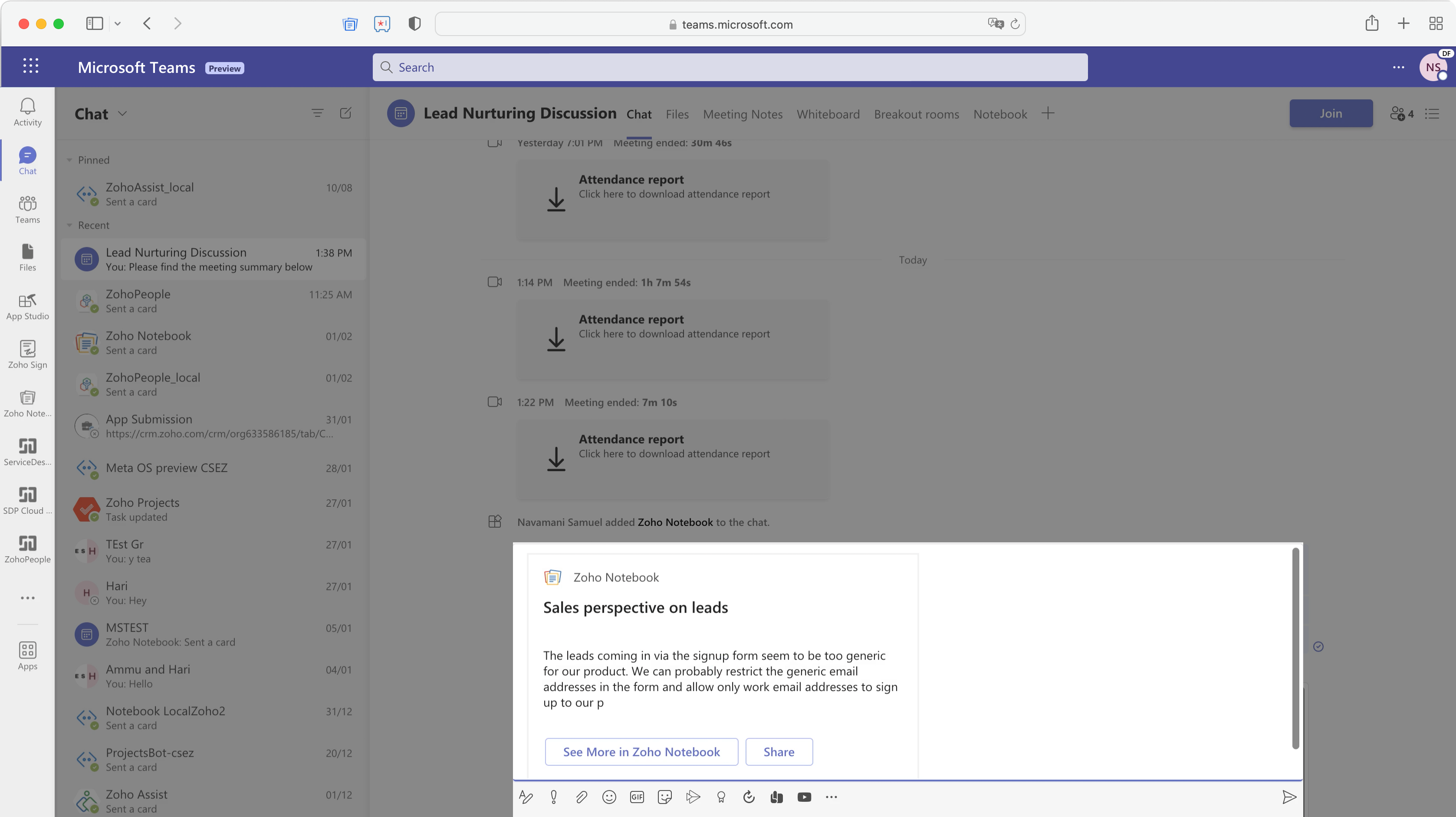The image size is (1456, 817).
Task: Click the Teams search field
Action: point(729,67)
